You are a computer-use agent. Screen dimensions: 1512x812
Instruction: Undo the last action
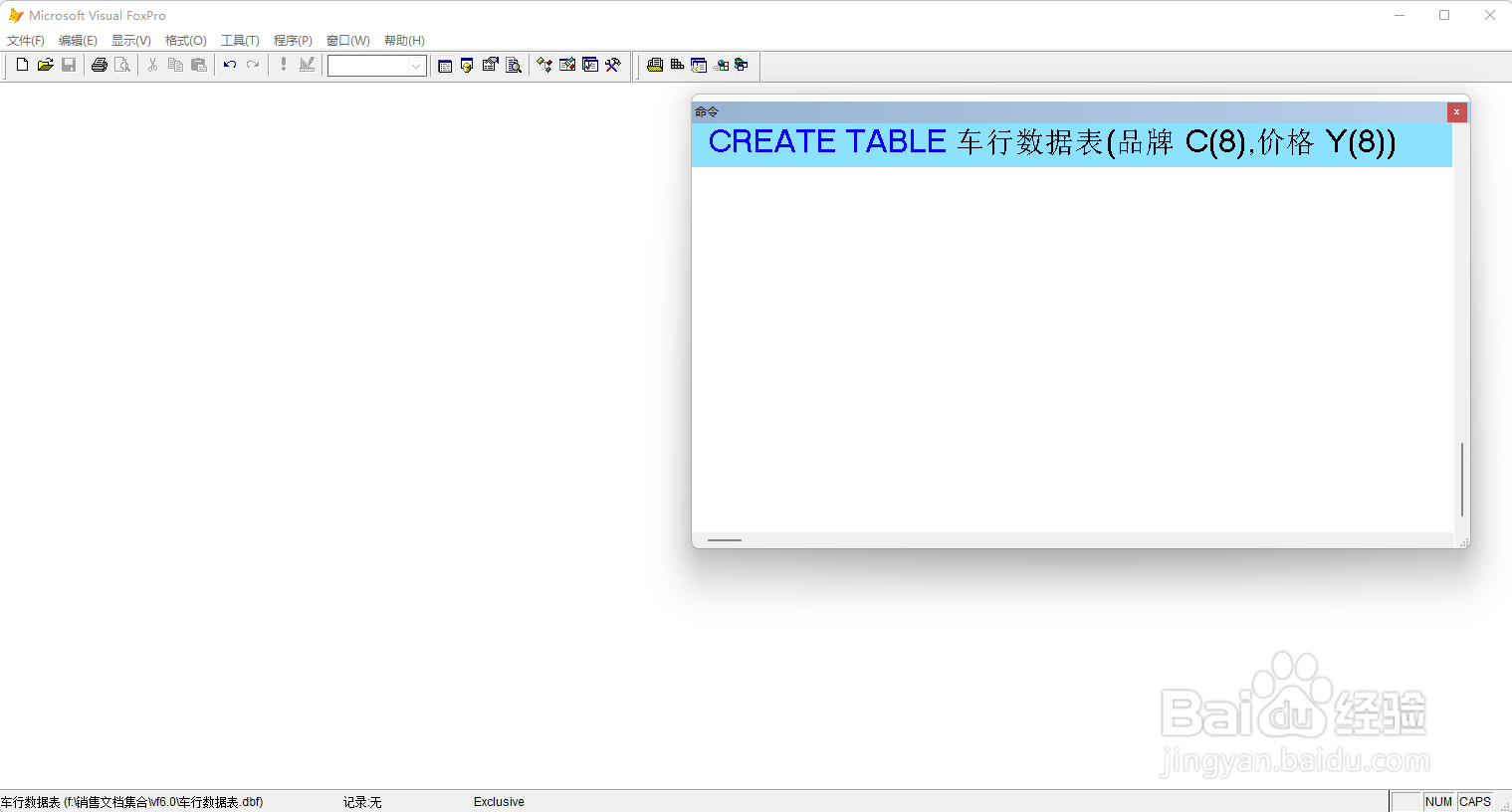coord(229,65)
